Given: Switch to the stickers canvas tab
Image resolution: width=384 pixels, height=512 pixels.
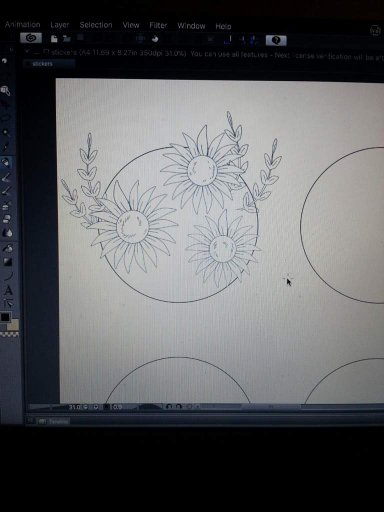Looking at the screenshot, I should point(43,64).
